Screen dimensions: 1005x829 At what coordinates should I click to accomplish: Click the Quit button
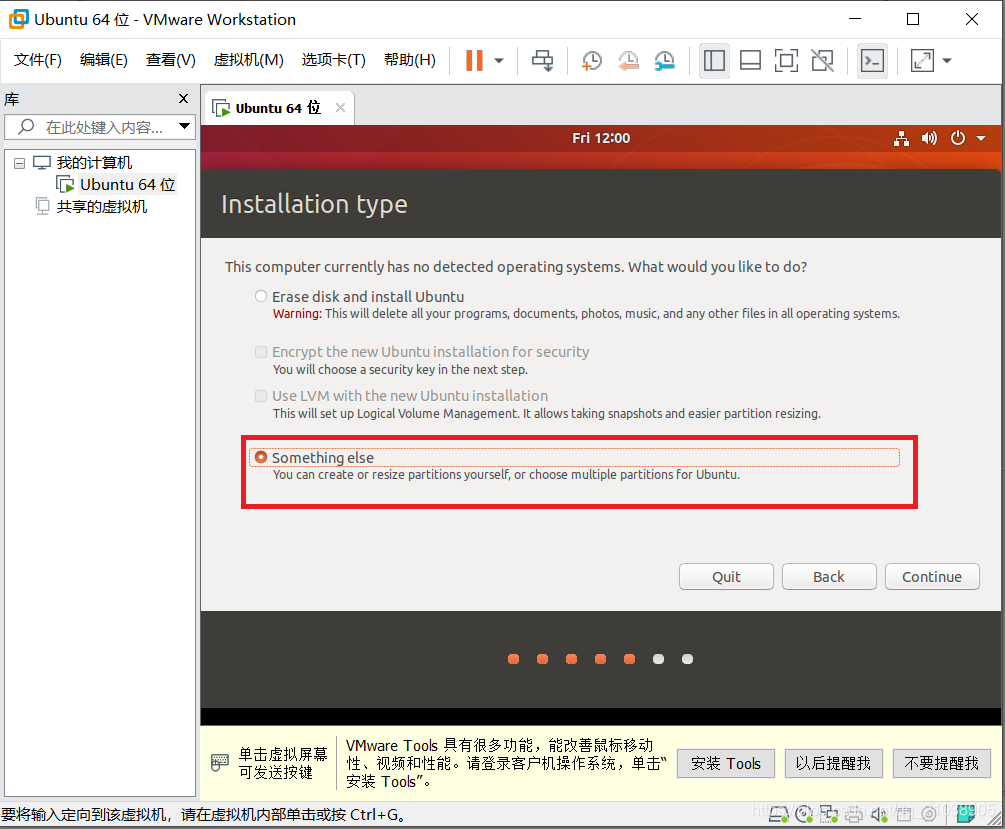pyautogui.click(x=726, y=576)
